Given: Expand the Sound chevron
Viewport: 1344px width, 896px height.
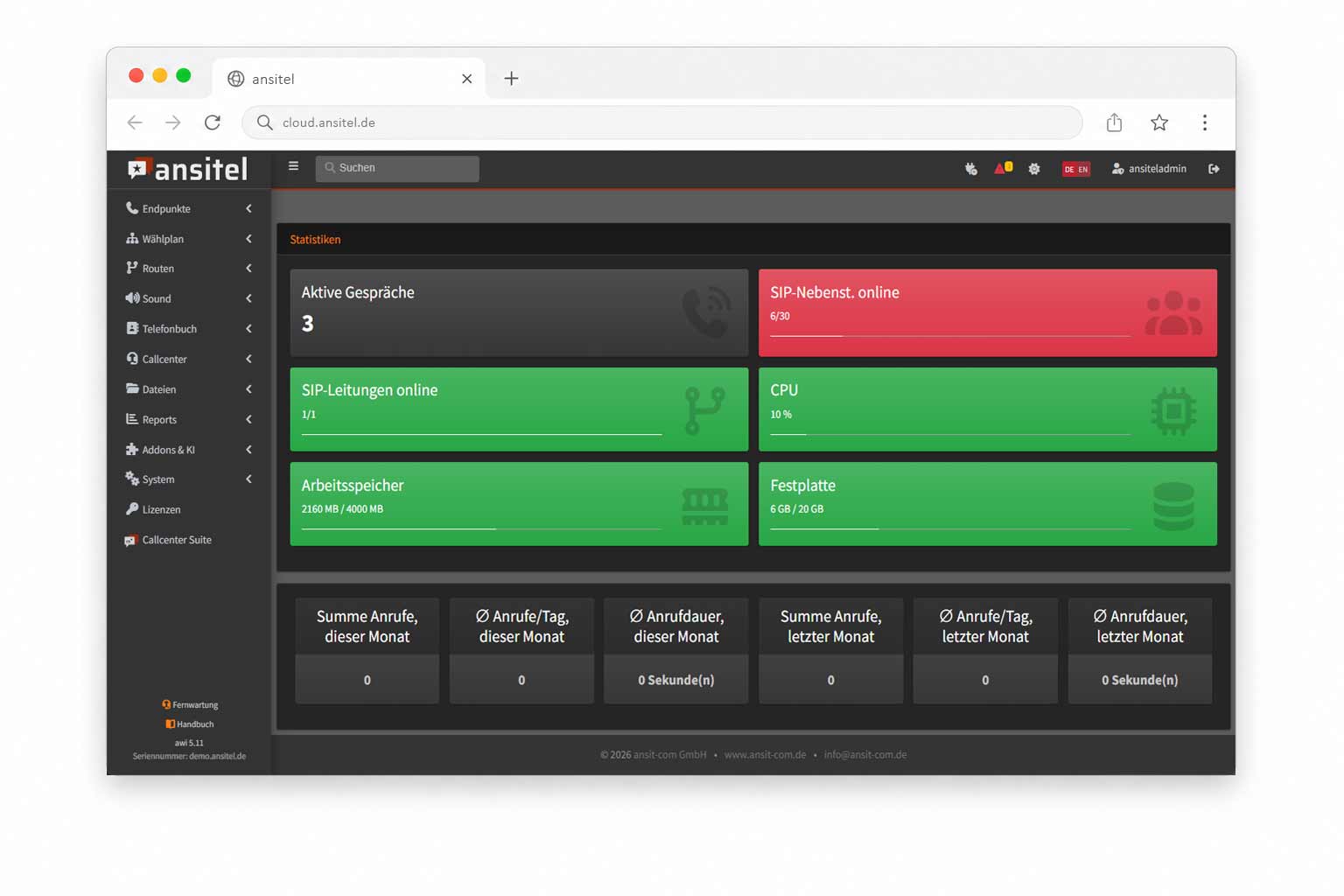Looking at the screenshot, I should click(x=248, y=298).
